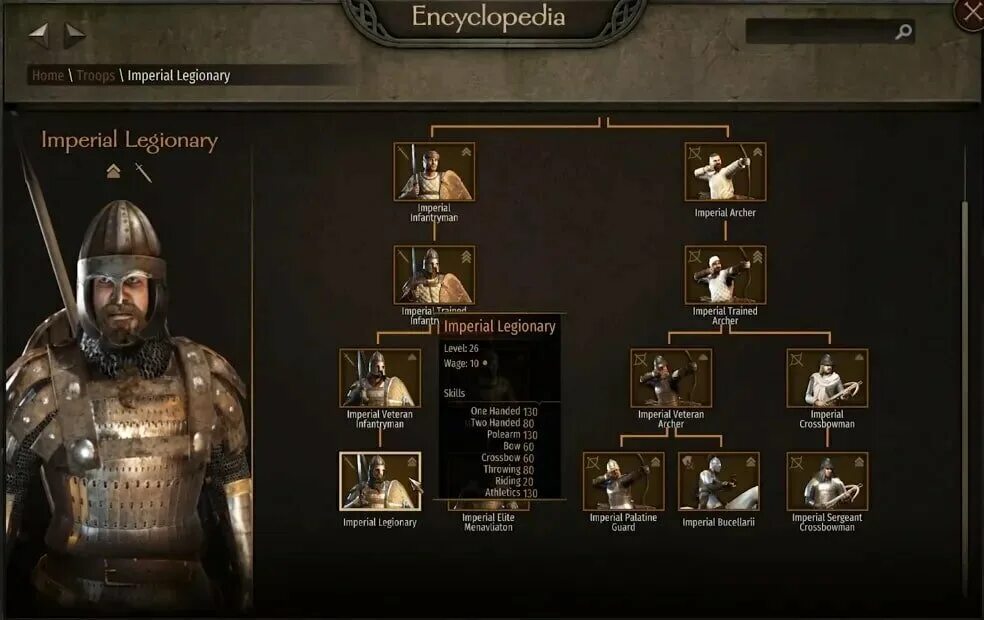Image resolution: width=984 pixels, height=620 pixels.
Task: Go to Troops in breadcrumb
Action: (x=95, y=75)
